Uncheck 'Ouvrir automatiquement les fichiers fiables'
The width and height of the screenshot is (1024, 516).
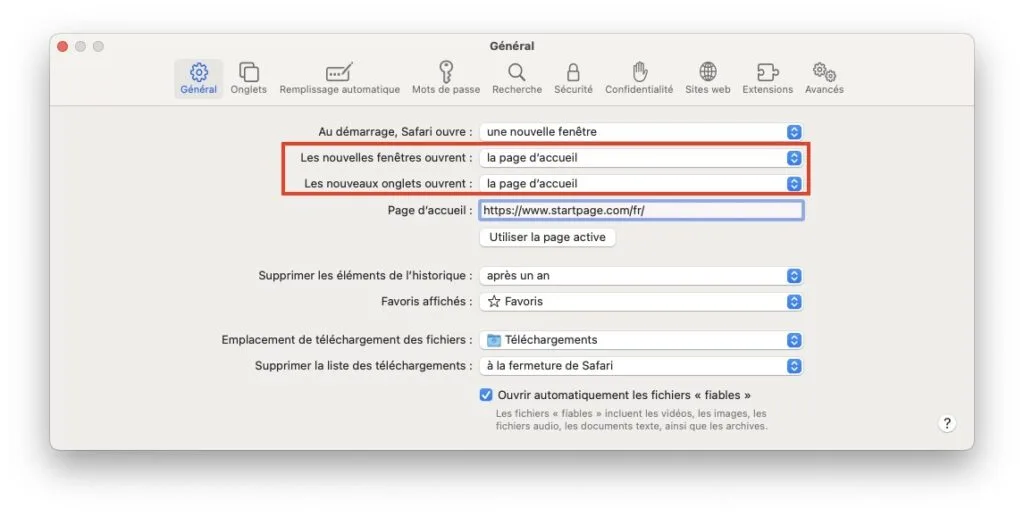point(486,395)
